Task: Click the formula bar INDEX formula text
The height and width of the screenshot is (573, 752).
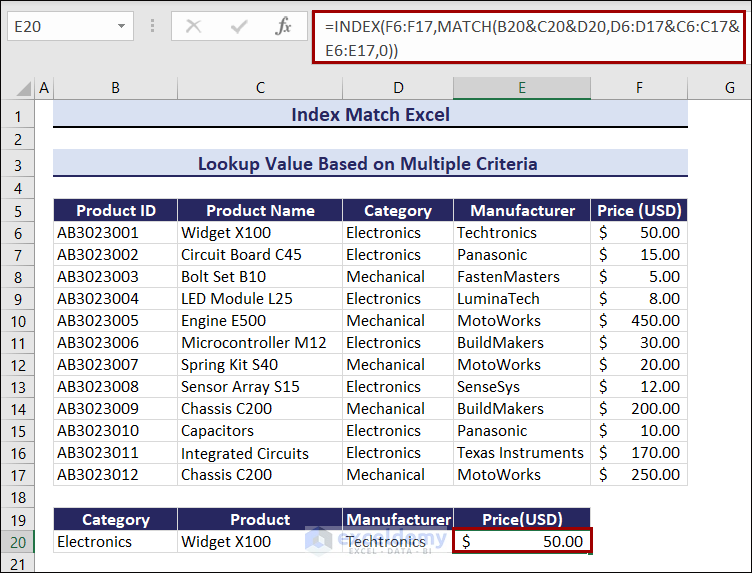Action: [x=530, y=37]
